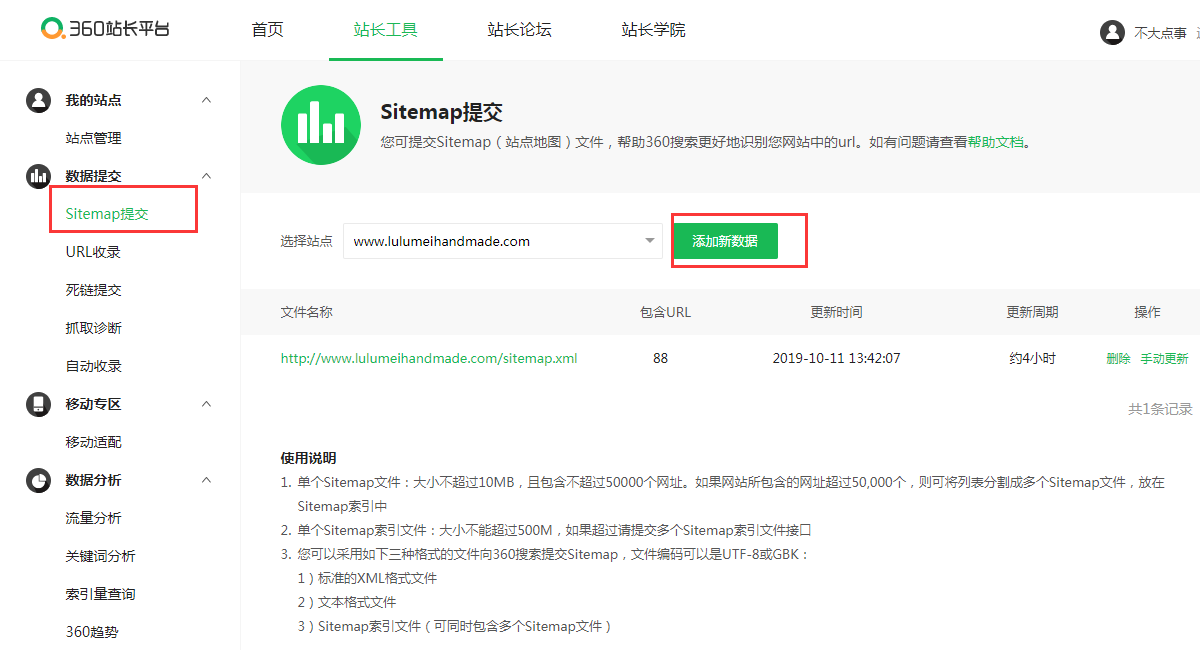
Task: Go to the 首页 tab
Action: tap(267, 30)
